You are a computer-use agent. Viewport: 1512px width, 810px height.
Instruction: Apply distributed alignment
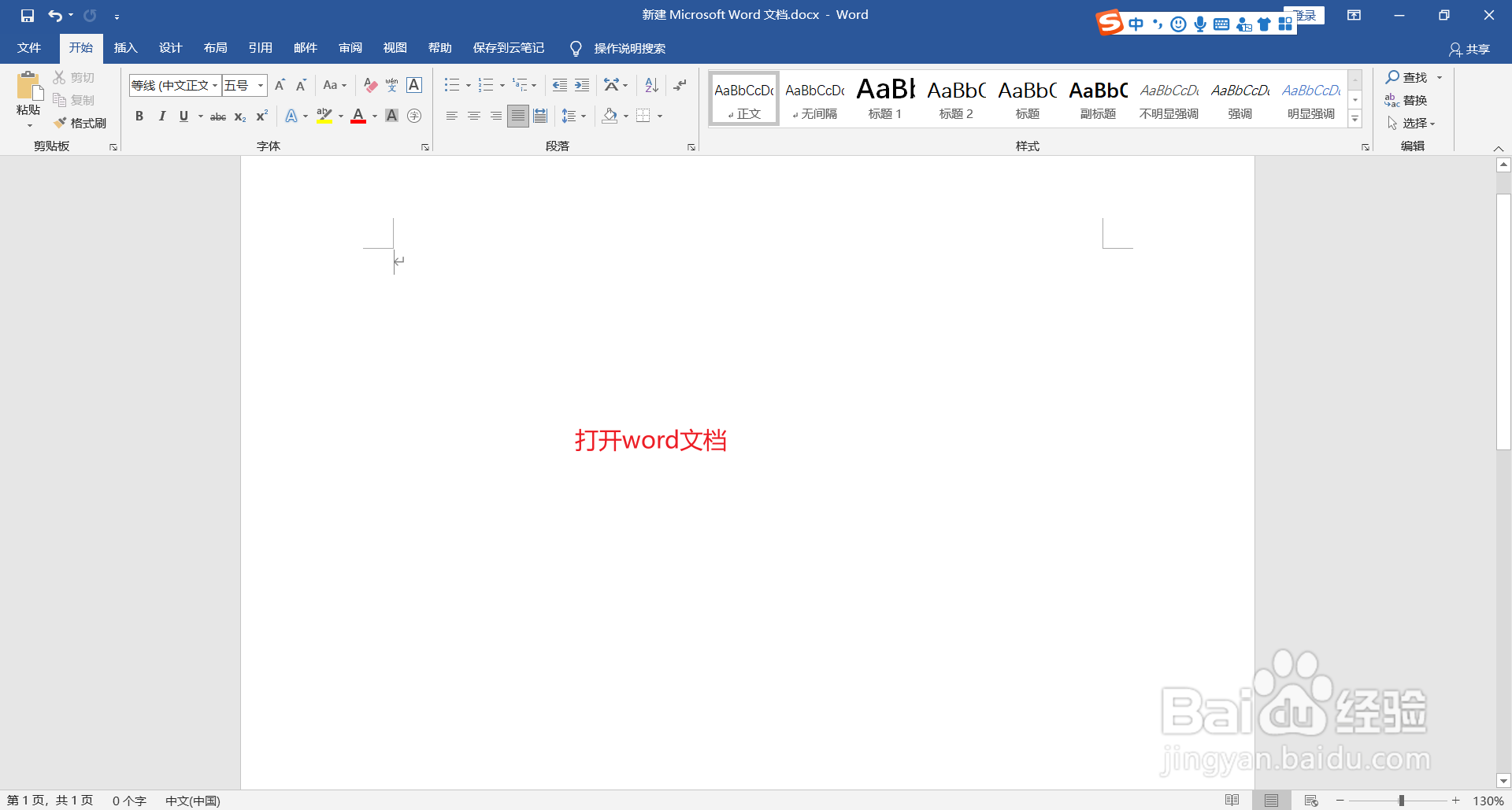pos(540,116)
